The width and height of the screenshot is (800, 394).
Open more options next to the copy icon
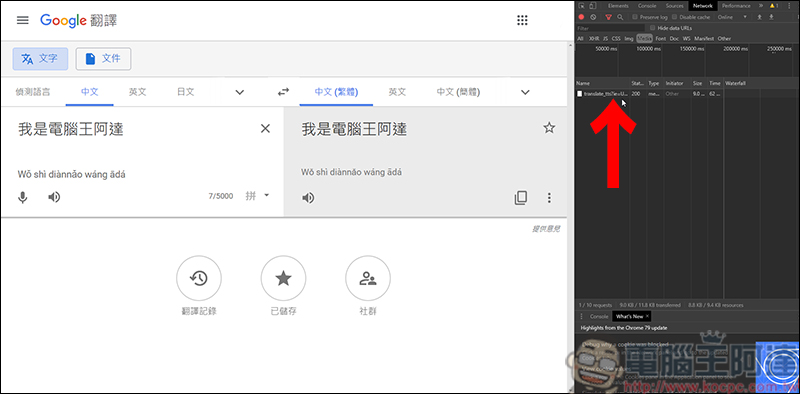(549, 198)
